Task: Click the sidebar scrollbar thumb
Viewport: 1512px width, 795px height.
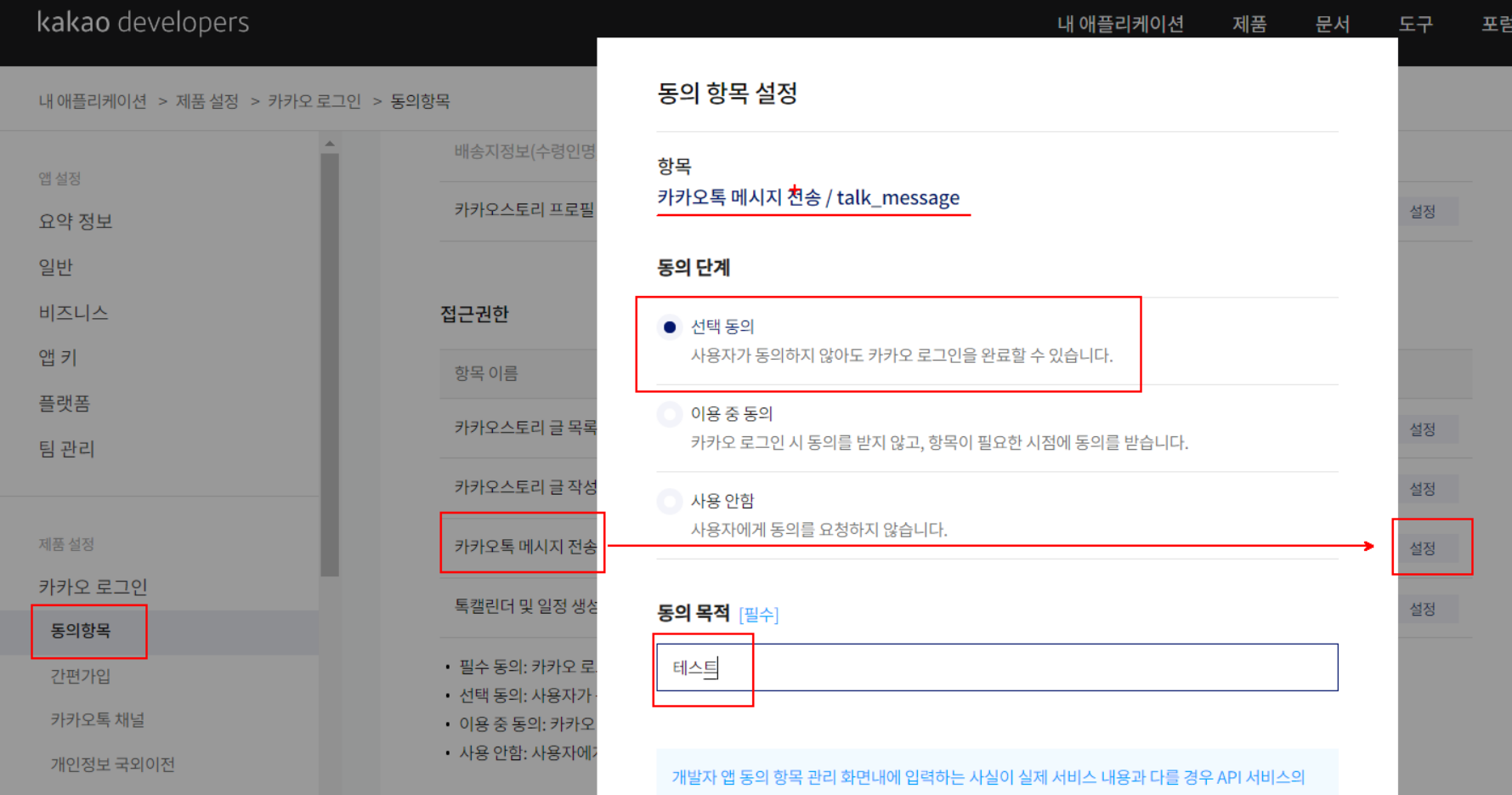Action: coord(330,364)
